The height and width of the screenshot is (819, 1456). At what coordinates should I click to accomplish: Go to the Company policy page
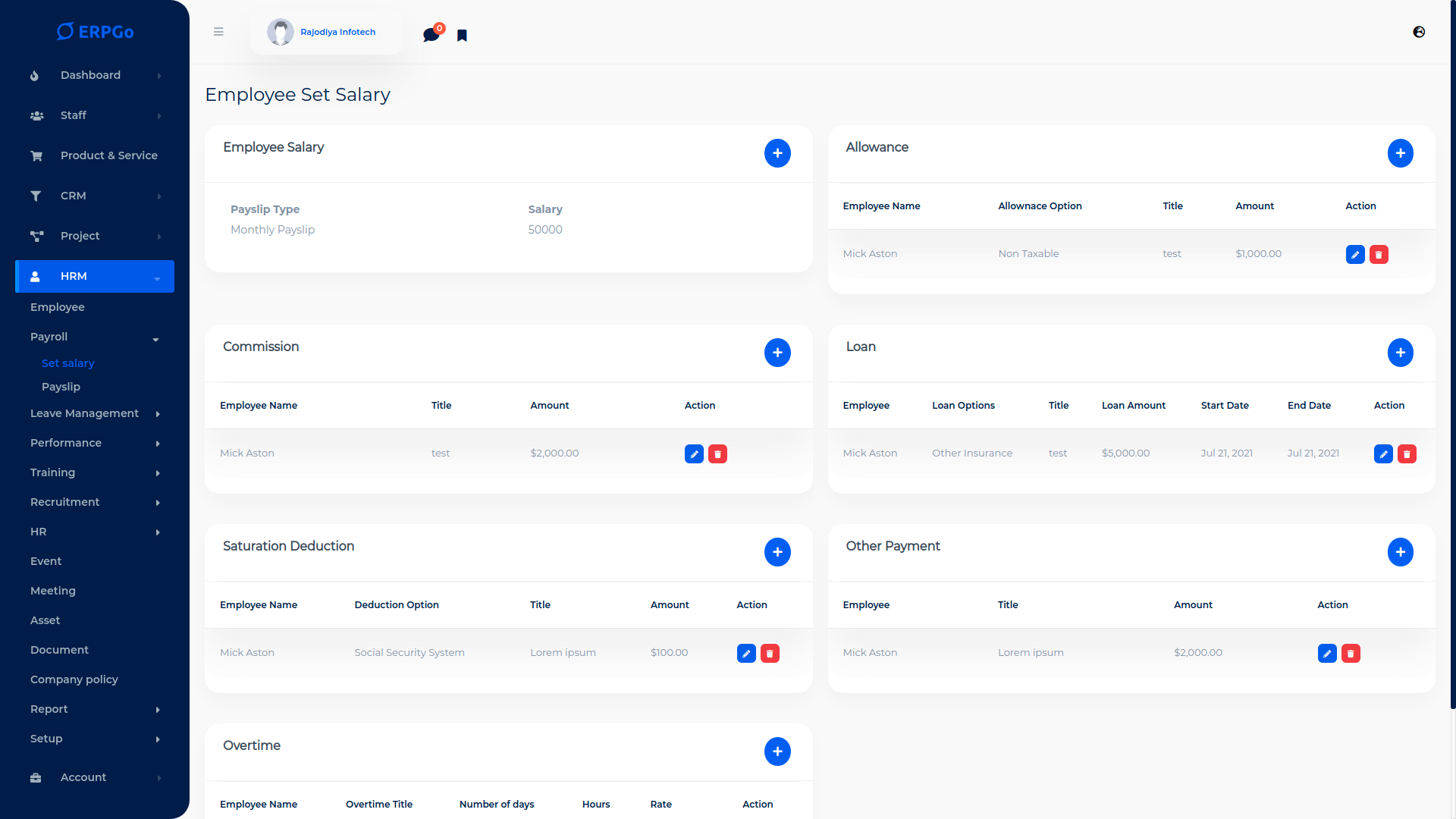pos(74,679)
